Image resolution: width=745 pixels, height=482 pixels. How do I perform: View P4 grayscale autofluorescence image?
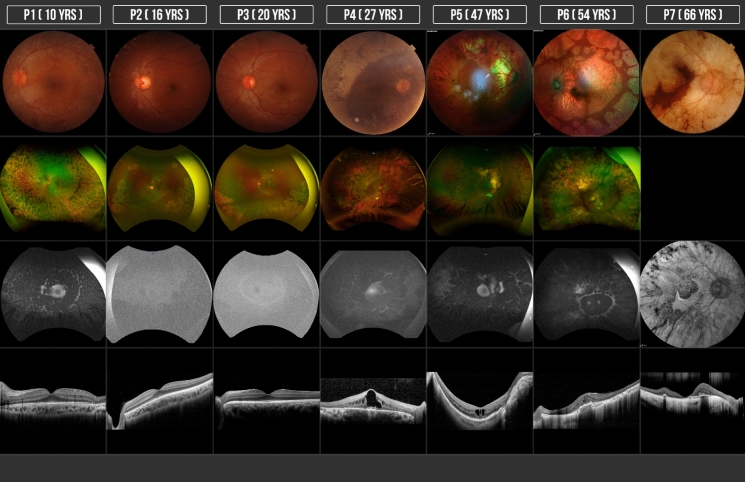373,294
